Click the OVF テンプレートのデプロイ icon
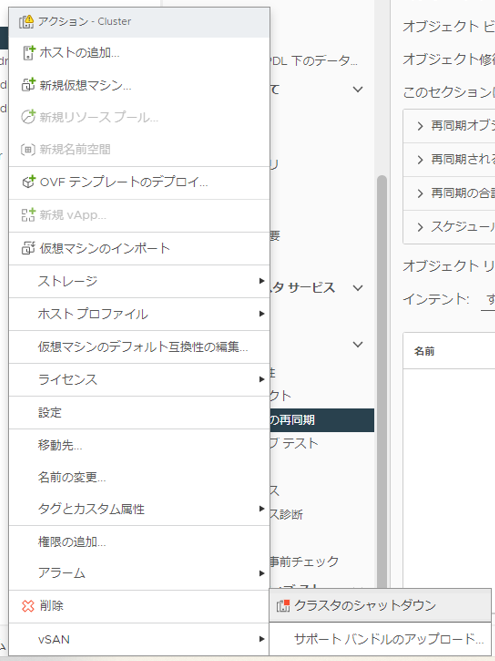 tap(28, 182)
